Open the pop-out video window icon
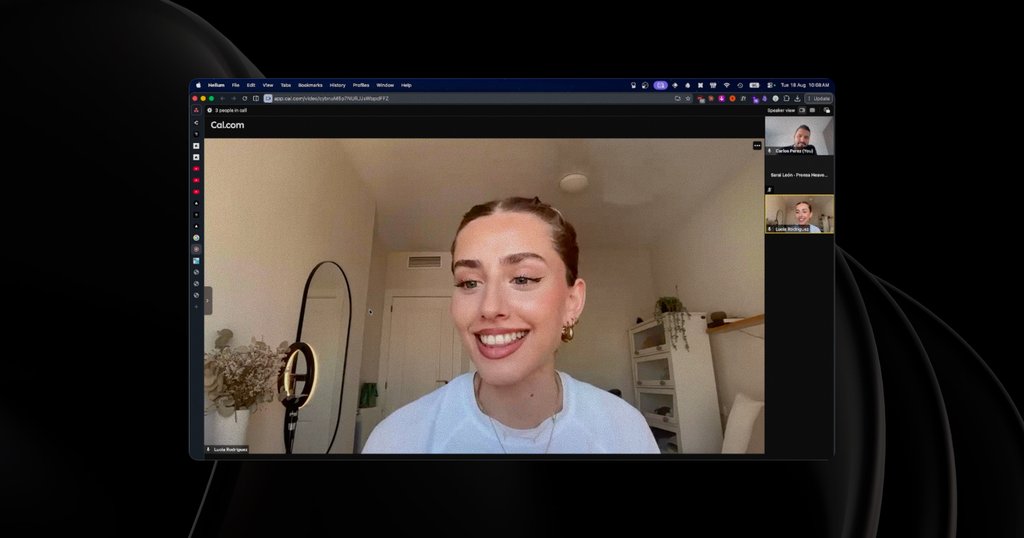This screenshot has height=538, width=1024. pos(827,110)
